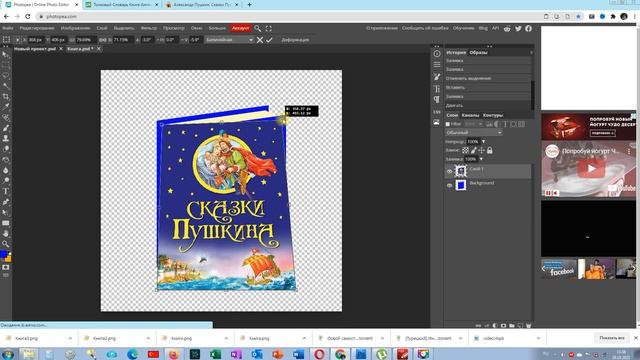Click the background orange color swatch
640x360 pixels.
point(9,259)
